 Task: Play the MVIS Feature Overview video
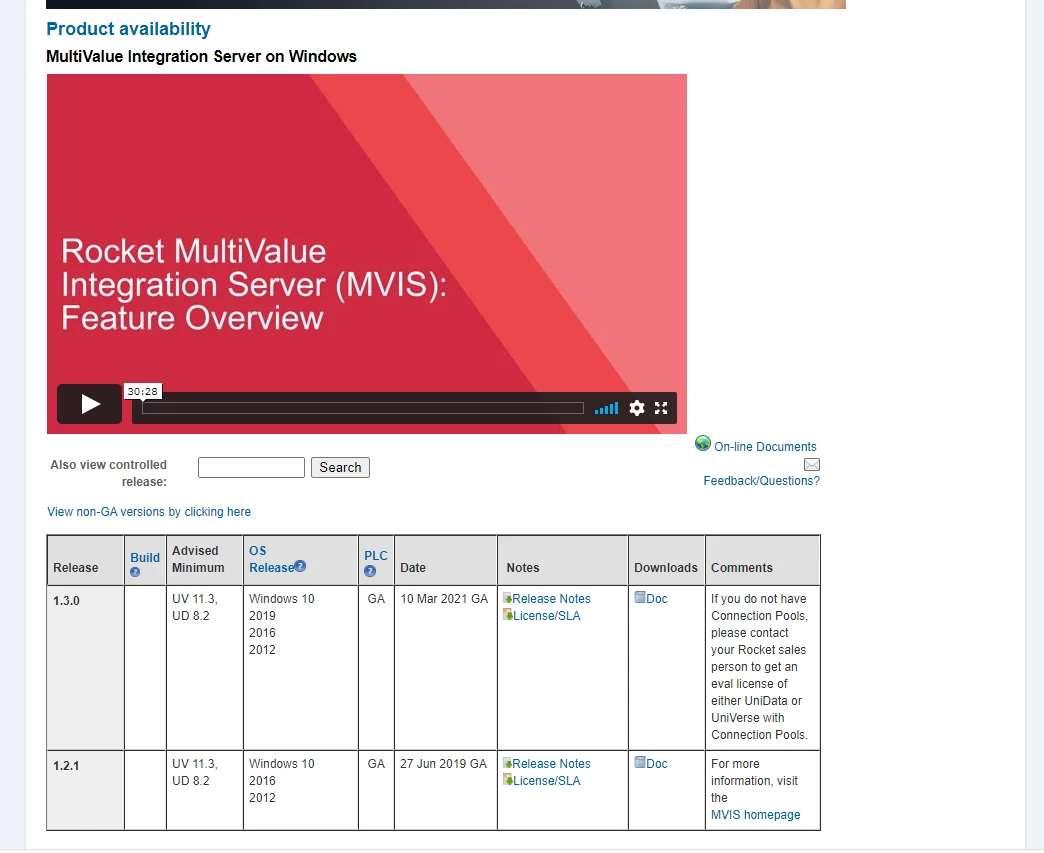coord(89,404)
